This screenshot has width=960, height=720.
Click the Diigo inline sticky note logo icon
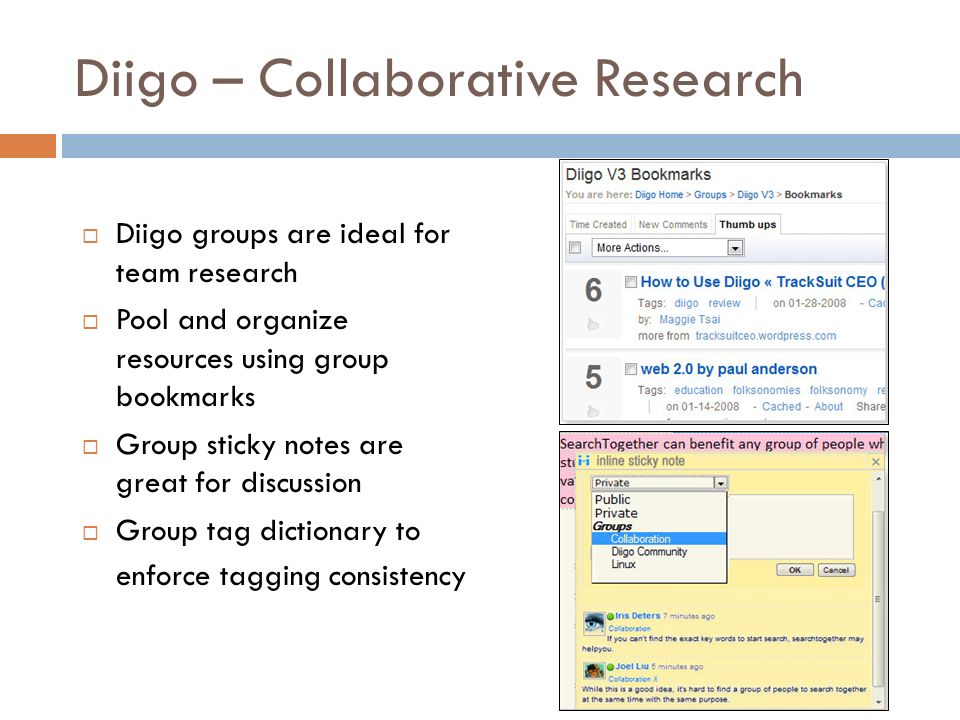tap(583, 461)
